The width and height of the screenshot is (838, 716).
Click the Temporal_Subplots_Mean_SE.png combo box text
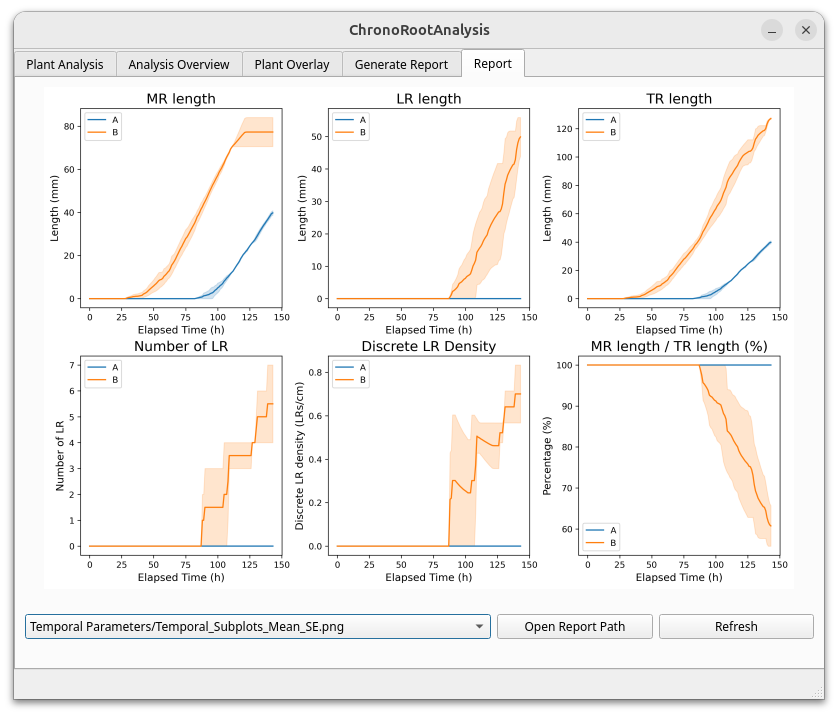[187, 627]
